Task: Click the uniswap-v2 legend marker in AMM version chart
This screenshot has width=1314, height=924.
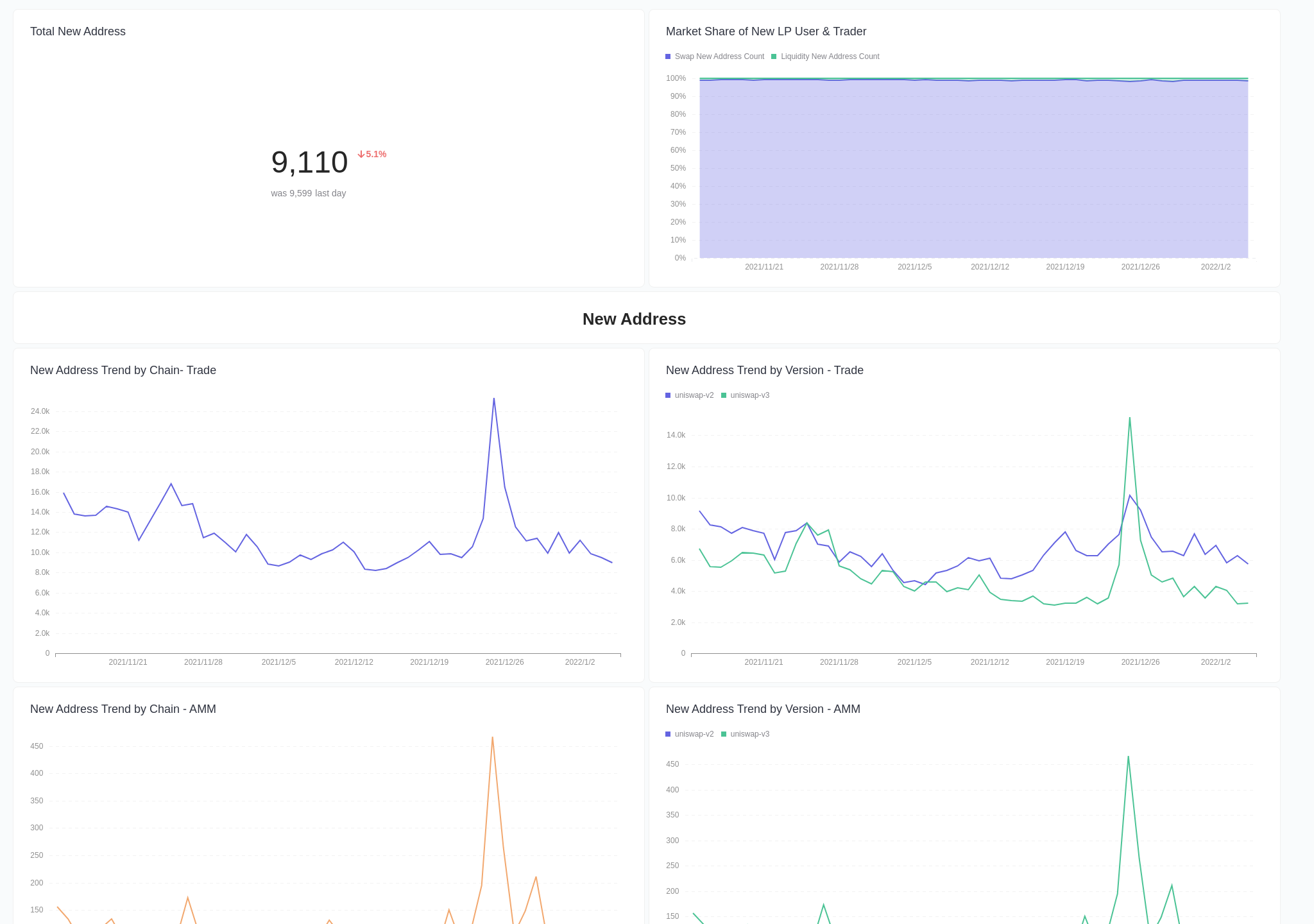Action: click(667, 734)
